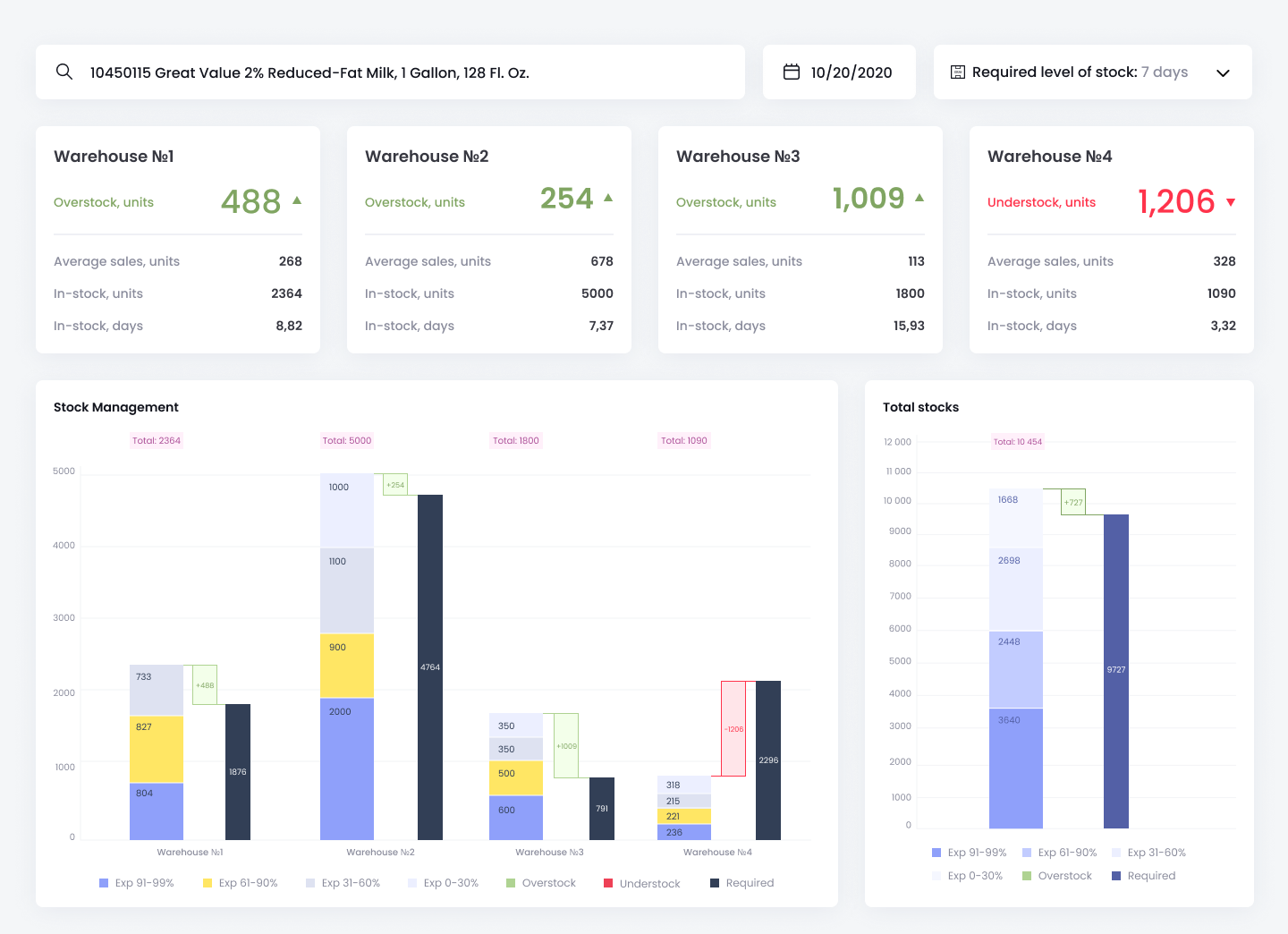The height and width of the screenshot is (934, 1288).
Task: Toggle Overstock series in Stock Management legend
Action: (541, 883)
